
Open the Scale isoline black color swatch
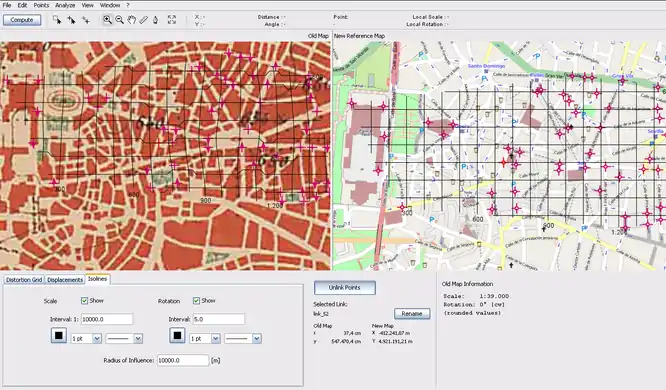[59, 336]
